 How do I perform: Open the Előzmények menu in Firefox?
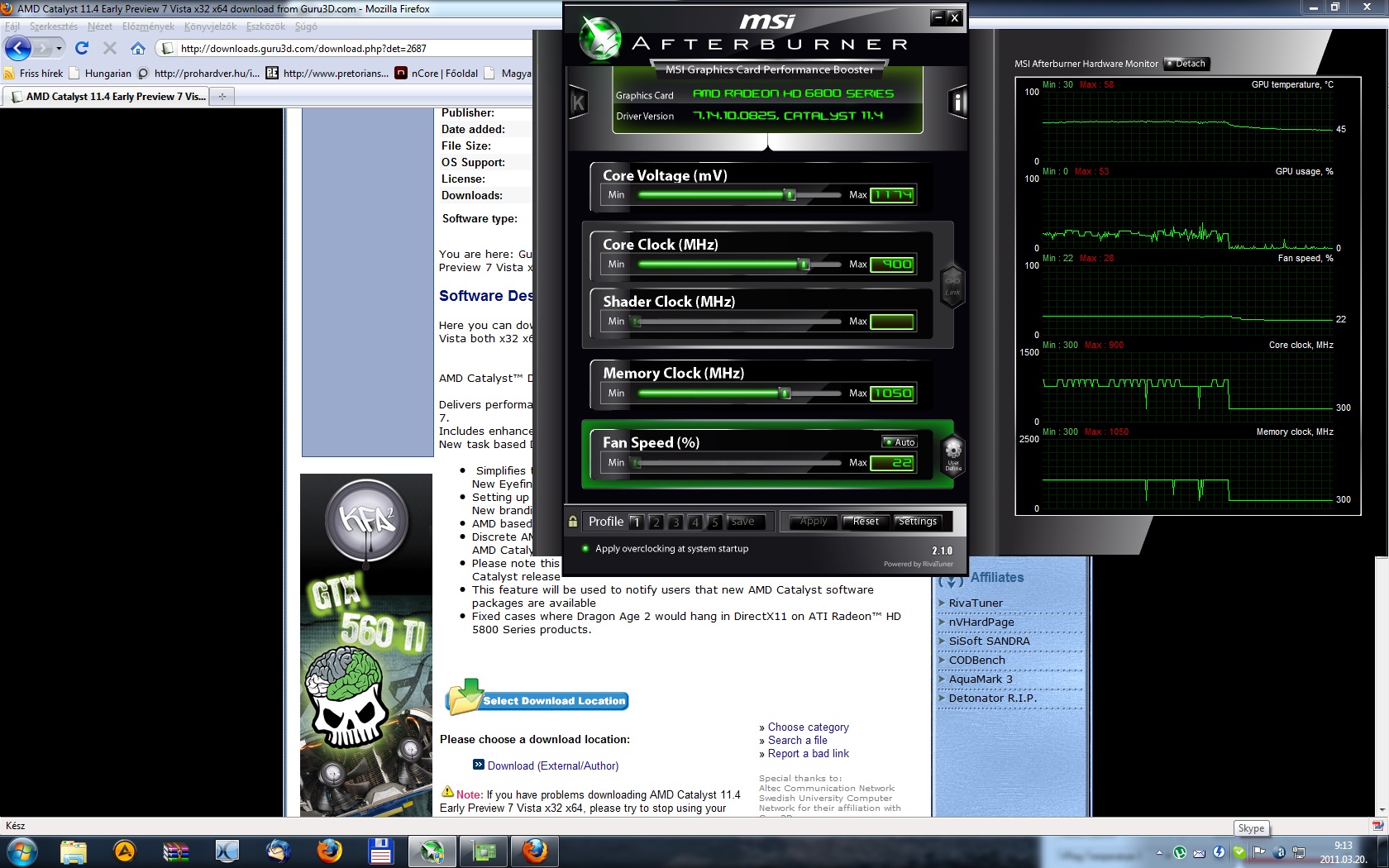tap(148, 26)
